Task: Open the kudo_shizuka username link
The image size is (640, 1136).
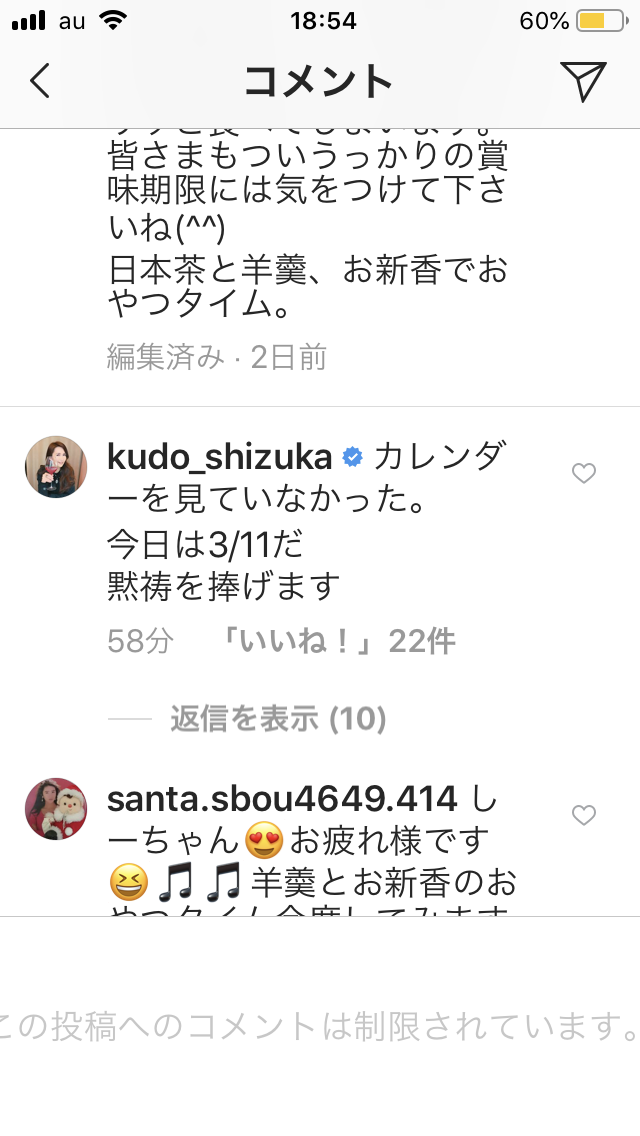Action: pyautogui.click(x=219, y=457)
